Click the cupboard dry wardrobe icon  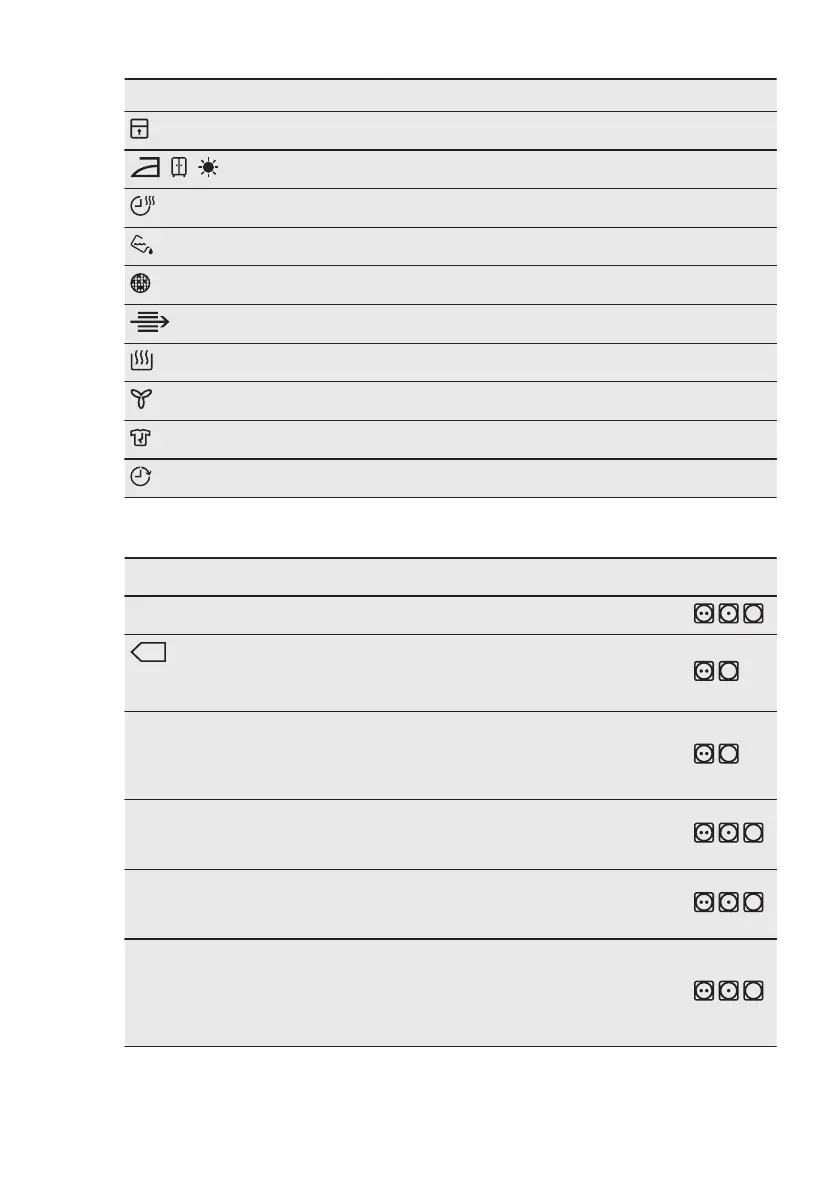click(x=181, y=167)
